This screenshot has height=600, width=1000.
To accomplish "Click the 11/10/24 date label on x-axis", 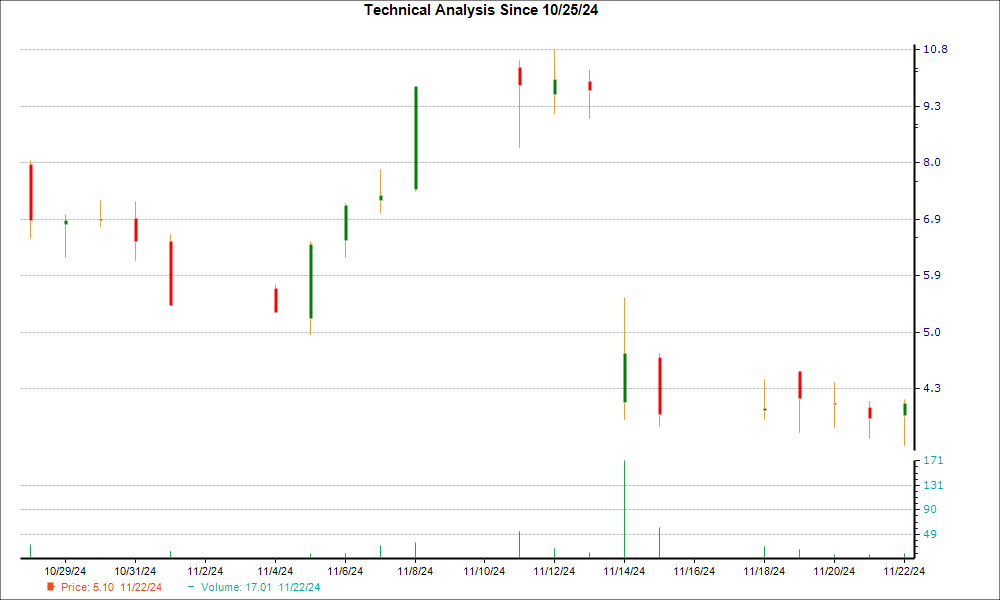I will [484, 571].
